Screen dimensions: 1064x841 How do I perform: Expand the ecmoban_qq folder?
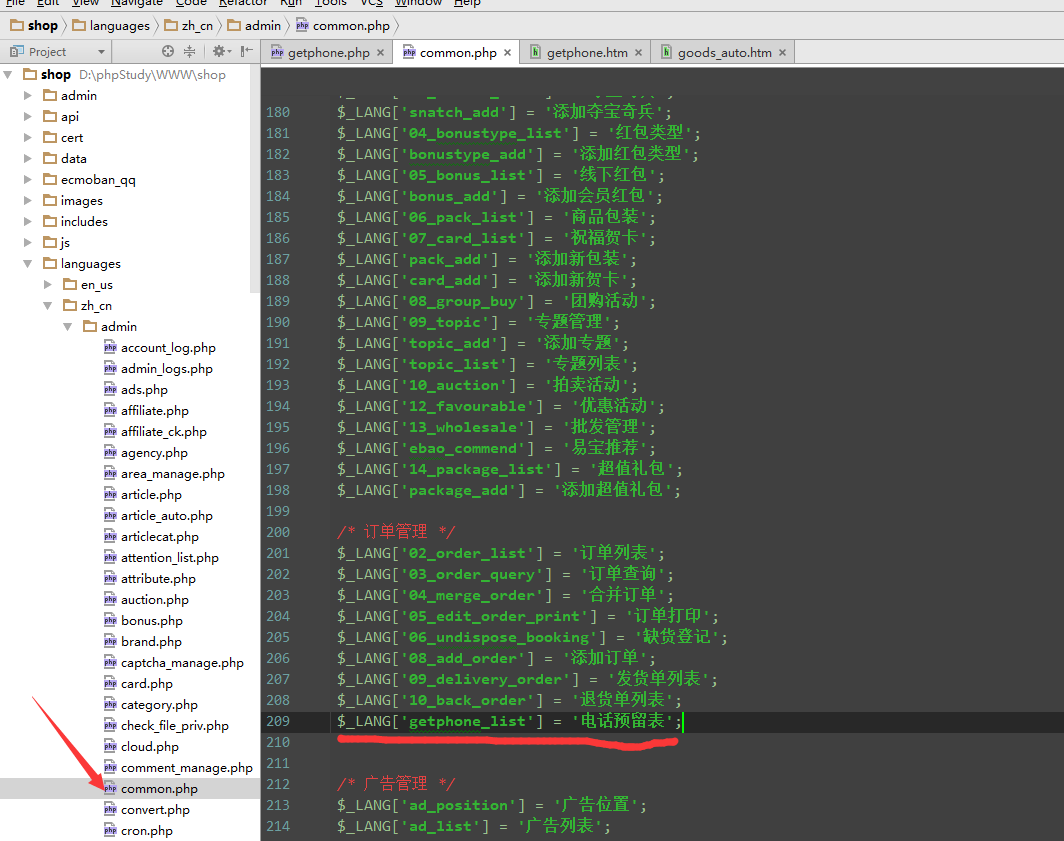(28, 180)
